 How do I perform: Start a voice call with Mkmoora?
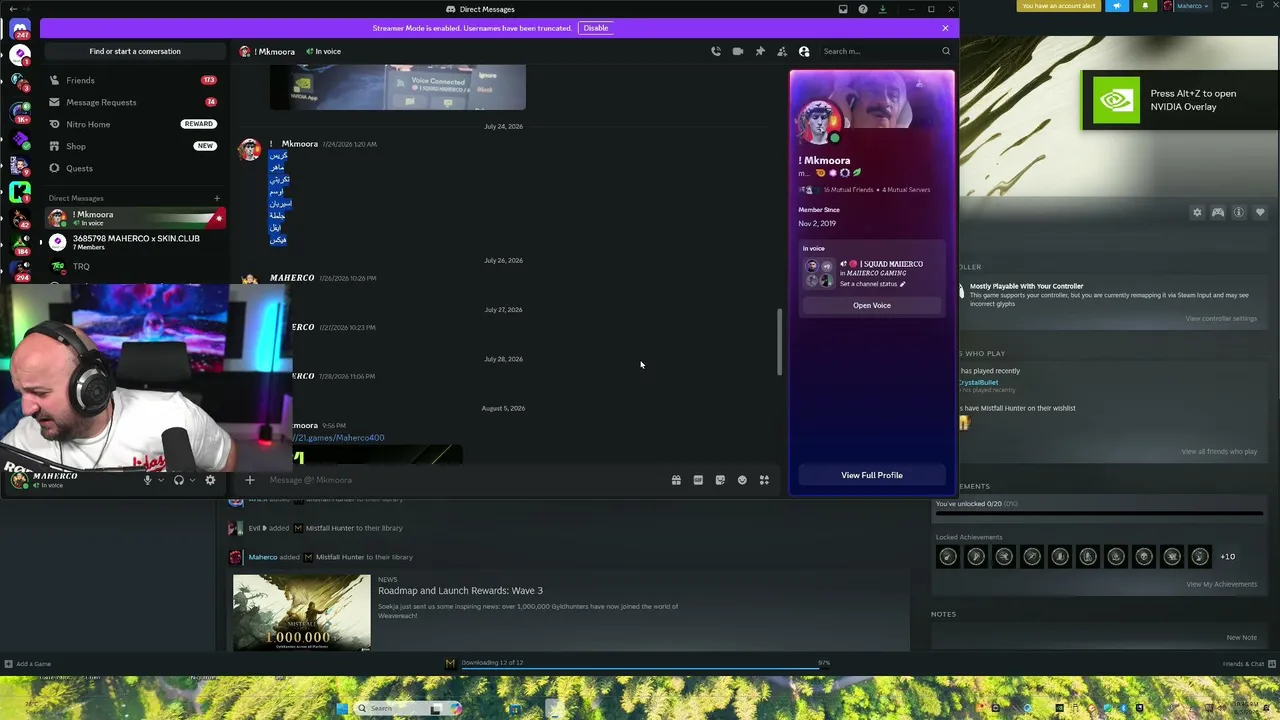click(716, 51)
